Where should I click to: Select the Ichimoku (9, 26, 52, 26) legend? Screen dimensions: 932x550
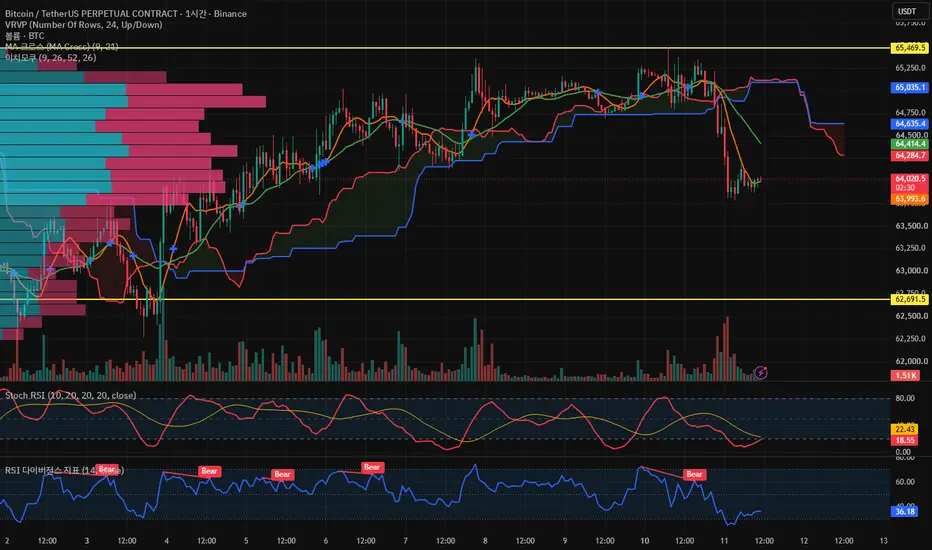[x=51, y=58]
